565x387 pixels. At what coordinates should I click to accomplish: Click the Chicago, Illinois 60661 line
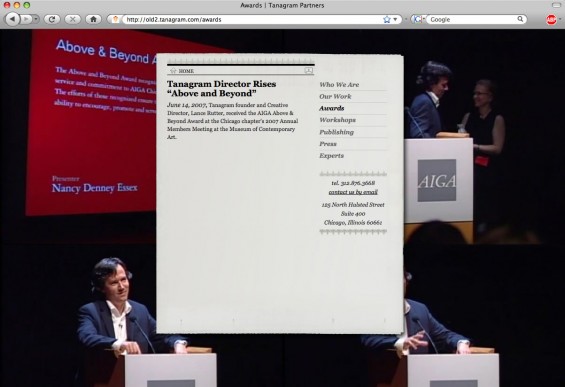point(353,223)
